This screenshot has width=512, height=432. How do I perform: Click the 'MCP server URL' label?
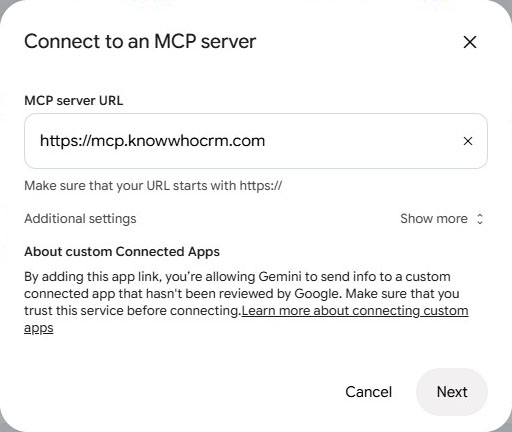click(x=74, y=100)
